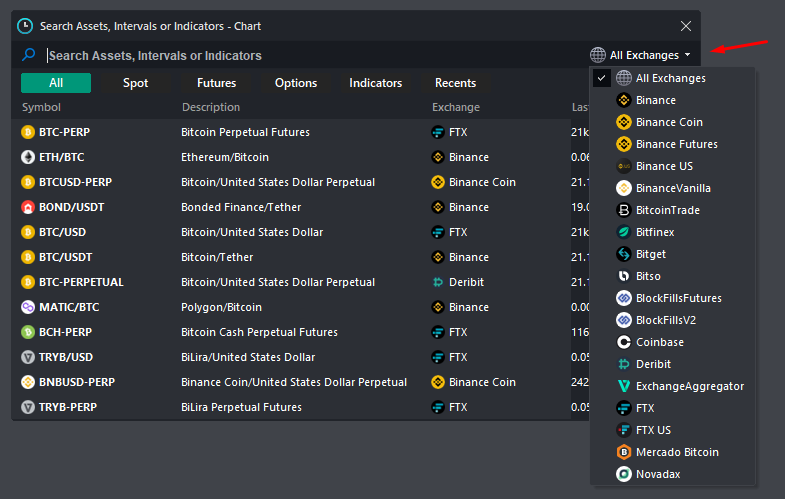Viewport: 785px width, 499px height.
Task: Select the Coinbase logo icon in the dropdown
Action: [624, 342]
